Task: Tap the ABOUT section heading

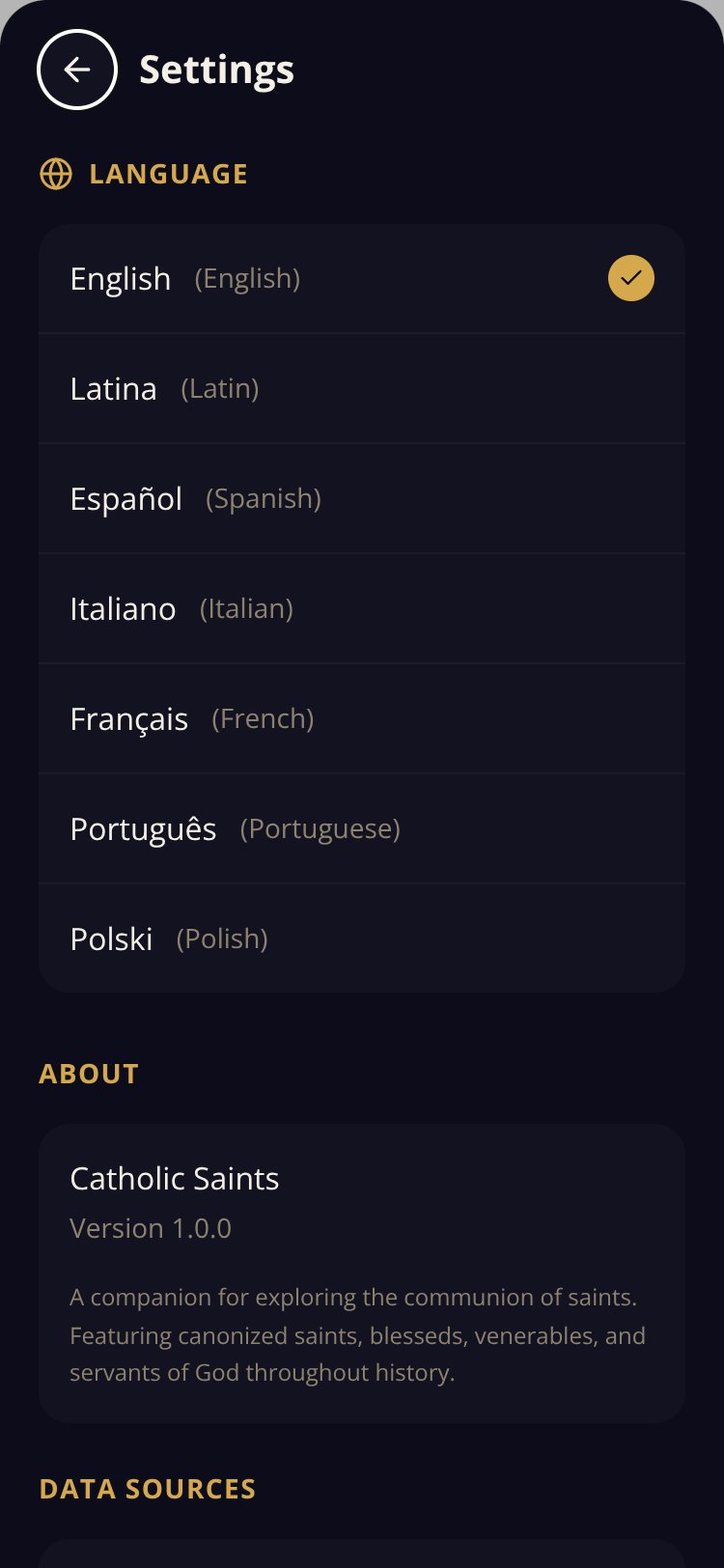Action: (89, 1074)
